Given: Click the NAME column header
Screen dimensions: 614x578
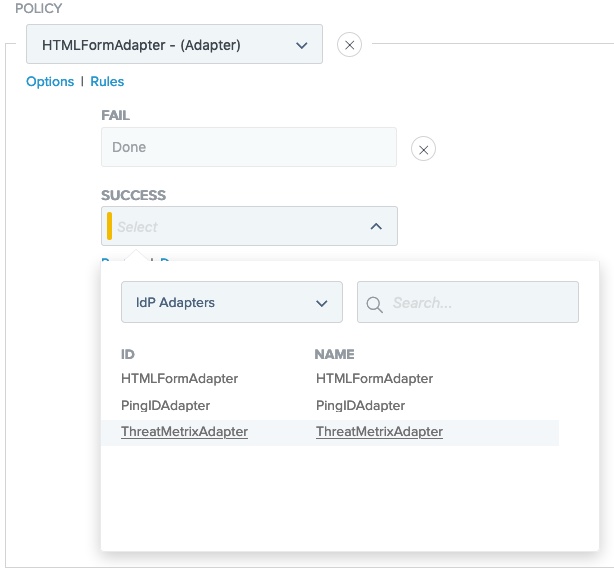Looking at the screenshot, I should click(x=334, y=354).
